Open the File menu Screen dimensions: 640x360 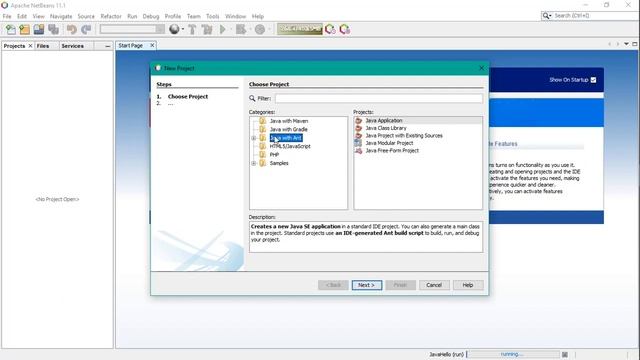point(7,16)
